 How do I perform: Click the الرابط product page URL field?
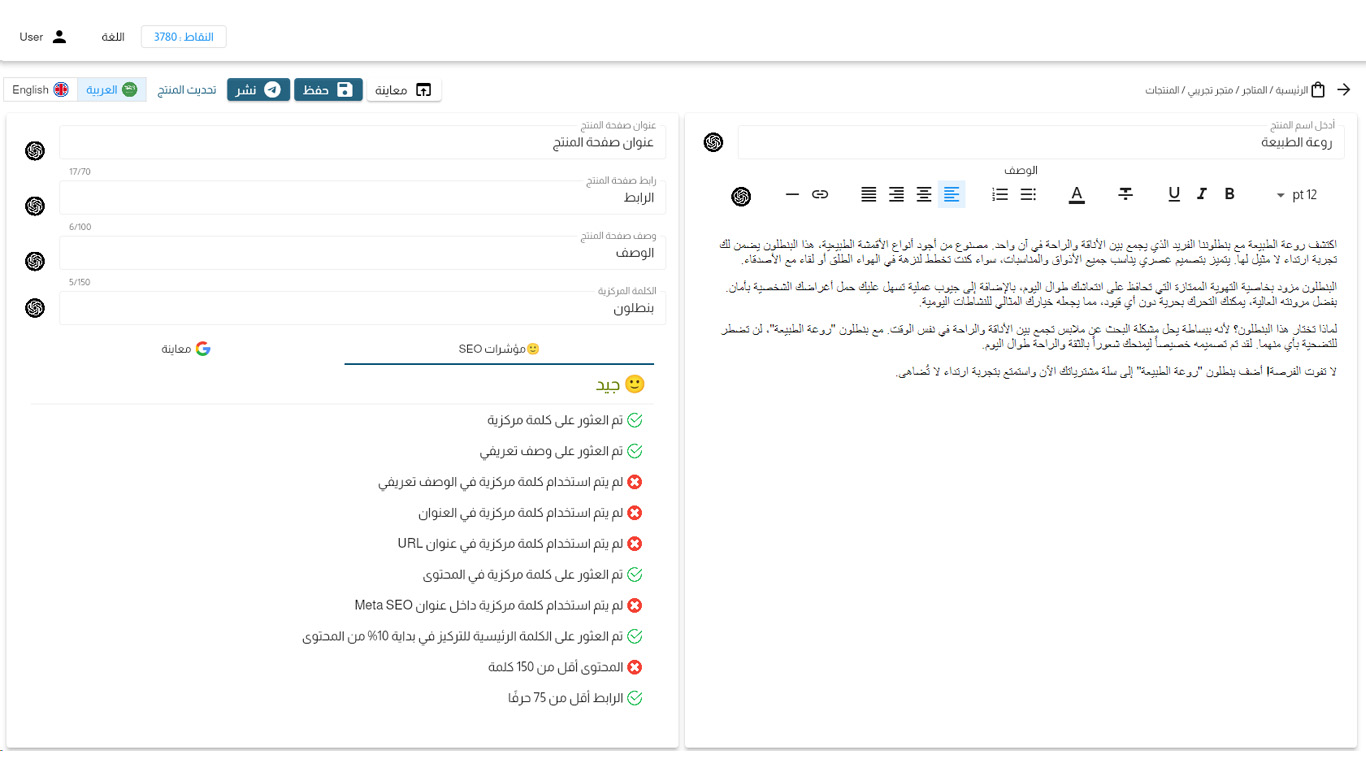[x=362, y=198]
